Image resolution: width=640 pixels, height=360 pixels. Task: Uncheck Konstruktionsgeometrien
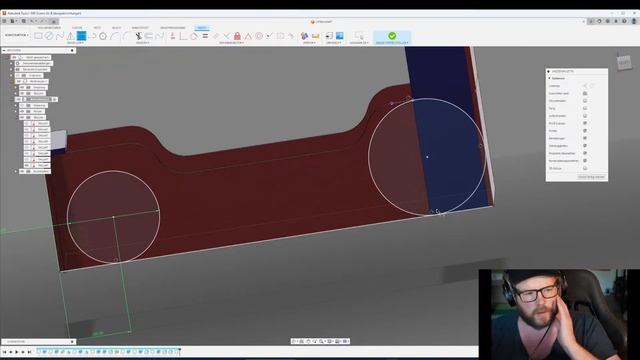585,161
